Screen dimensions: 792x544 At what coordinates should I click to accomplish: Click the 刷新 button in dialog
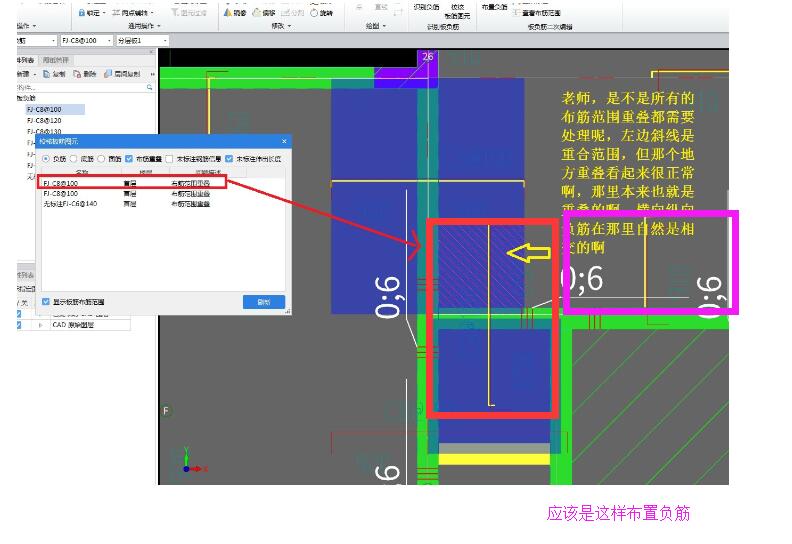[264, 302]
